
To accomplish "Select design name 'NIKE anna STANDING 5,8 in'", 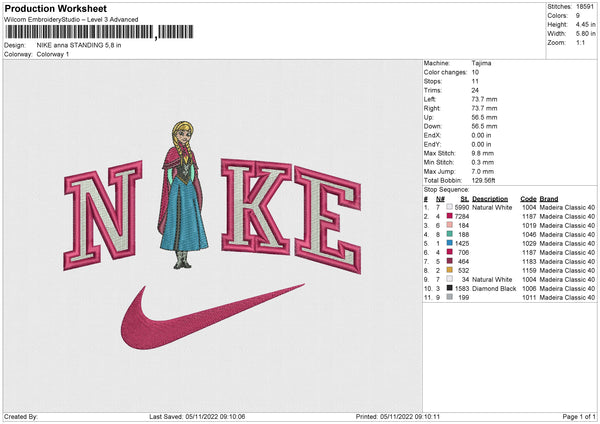I will click(x=79, y=45).
